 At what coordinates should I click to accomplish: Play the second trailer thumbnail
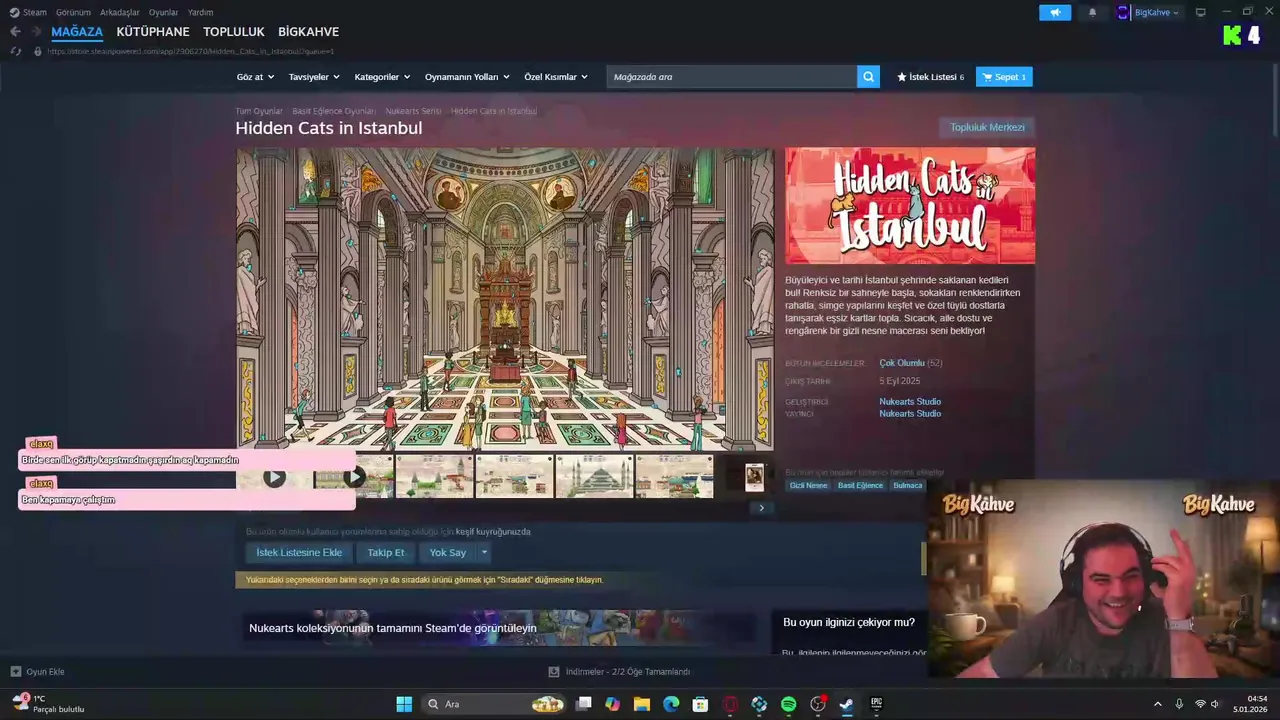[x=354, y=477]
